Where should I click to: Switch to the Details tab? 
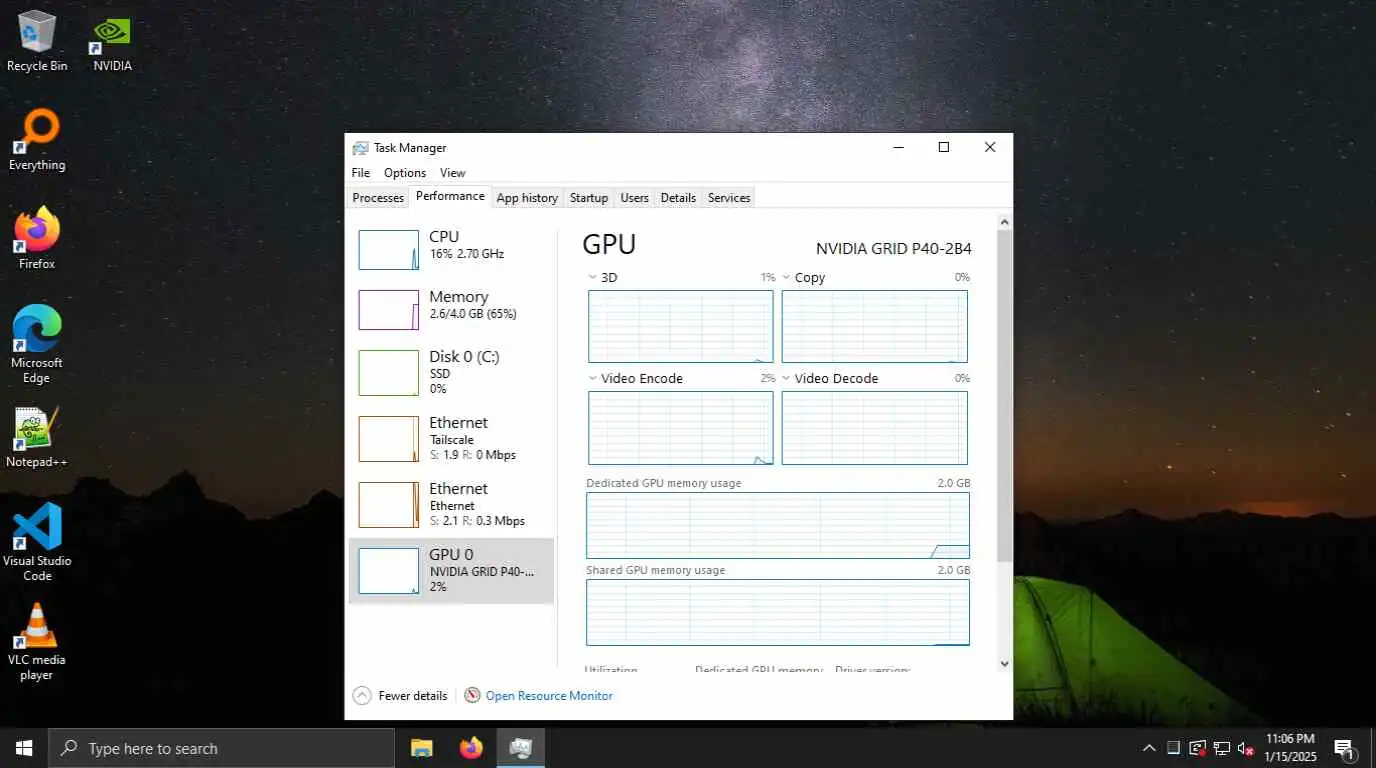point(678,198)
